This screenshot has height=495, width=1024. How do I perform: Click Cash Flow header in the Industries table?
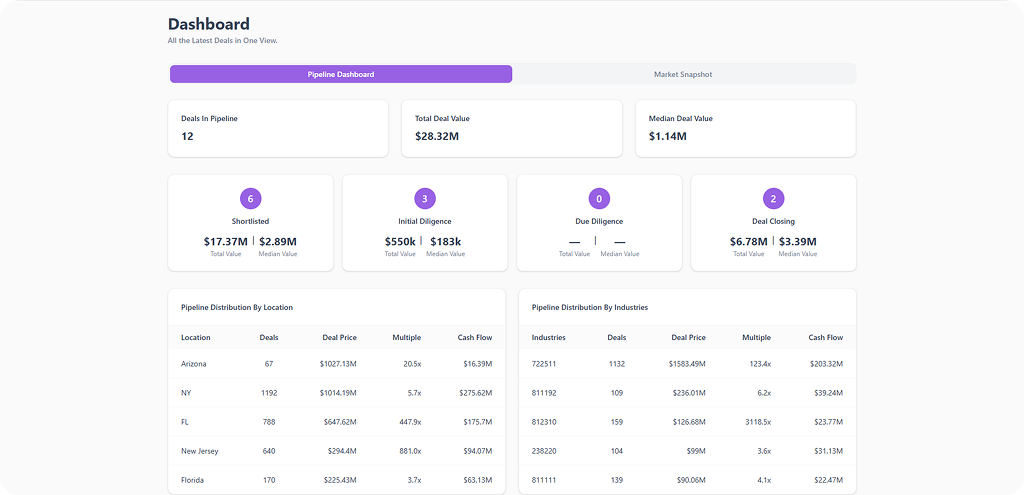point(825,338)
